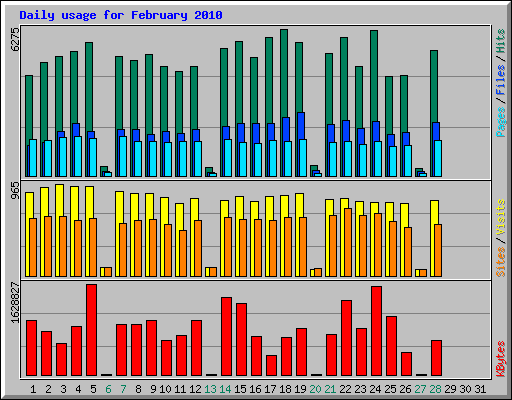Viewport: 512px width, 400px height.
Task: Select the '6275' axis value
Action: 15,39
